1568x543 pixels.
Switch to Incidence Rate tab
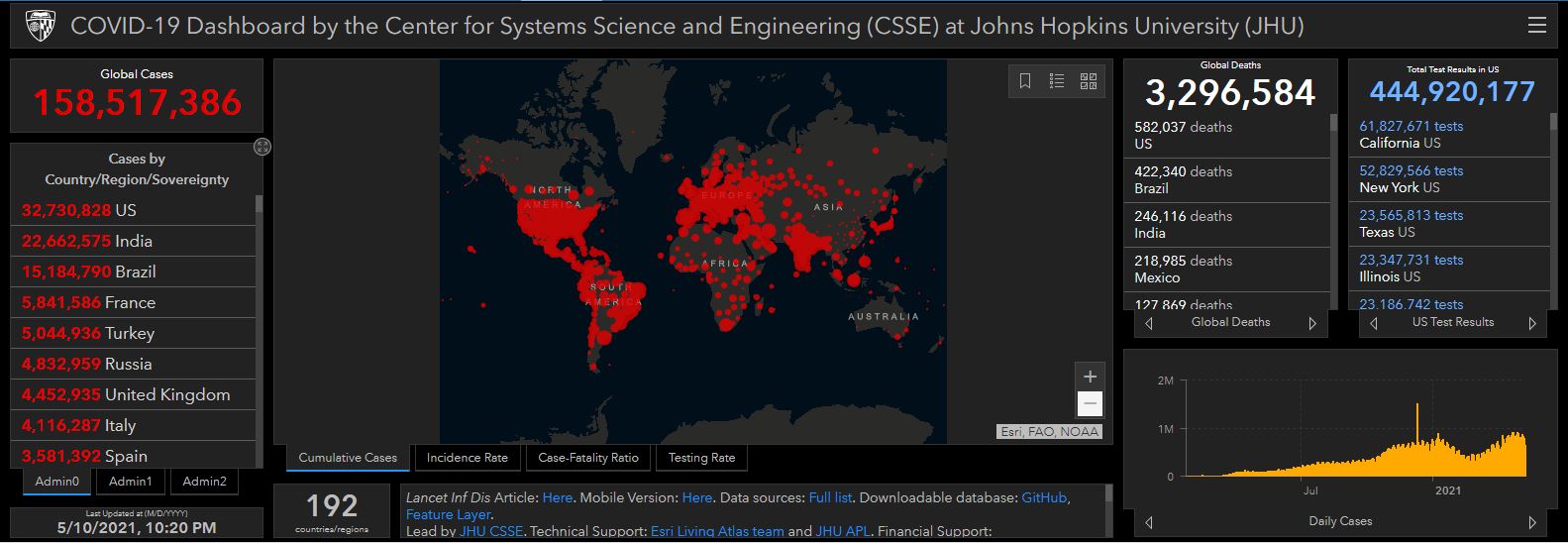(x=467, y=458)
